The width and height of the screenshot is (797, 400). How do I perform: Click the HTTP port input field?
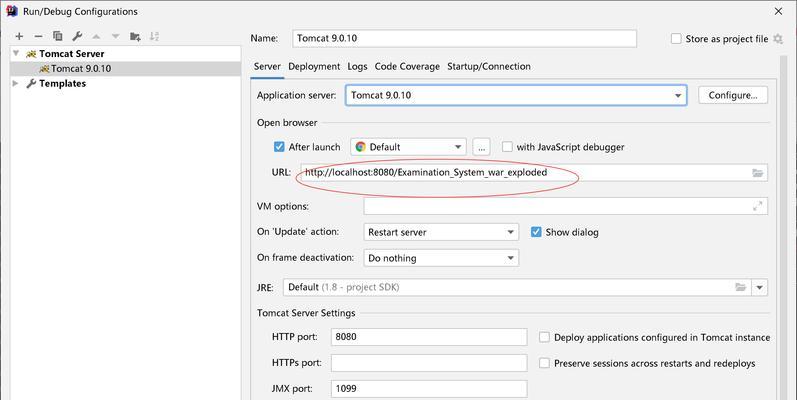429,336
